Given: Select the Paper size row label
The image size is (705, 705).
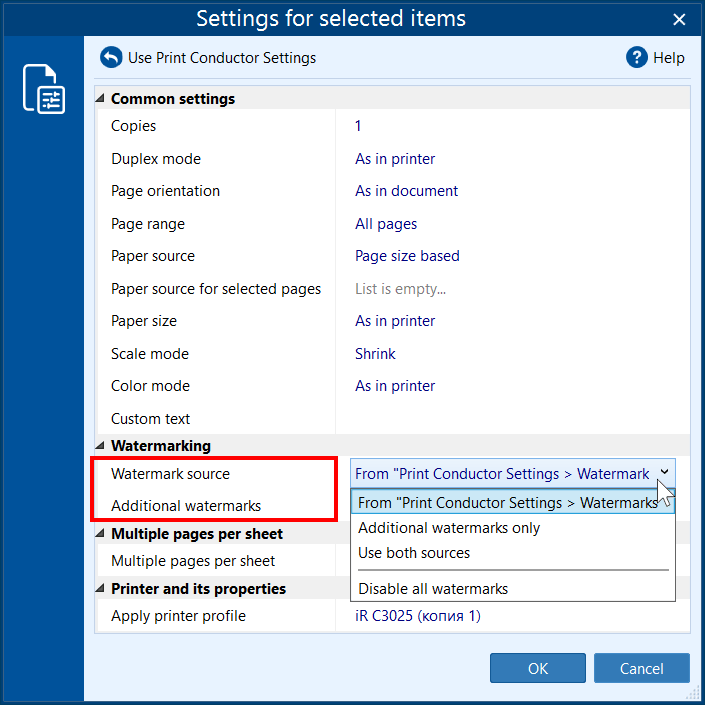Looking at the screenshot, I should point(144,321).
